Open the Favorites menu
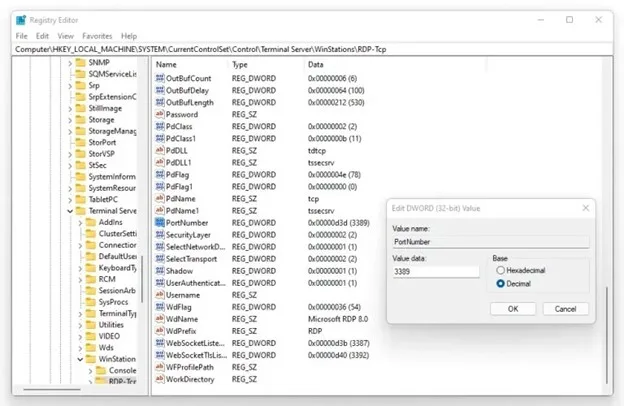624x406 pixels. coord(97,36)
